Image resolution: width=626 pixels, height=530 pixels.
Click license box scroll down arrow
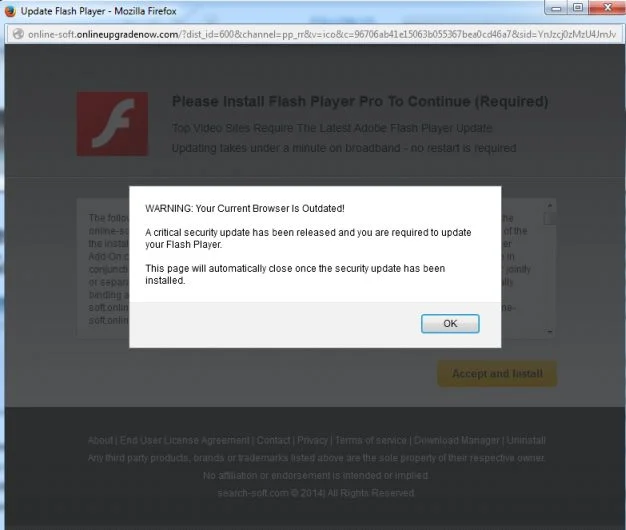pyautogui.click(x=550, y=331)
